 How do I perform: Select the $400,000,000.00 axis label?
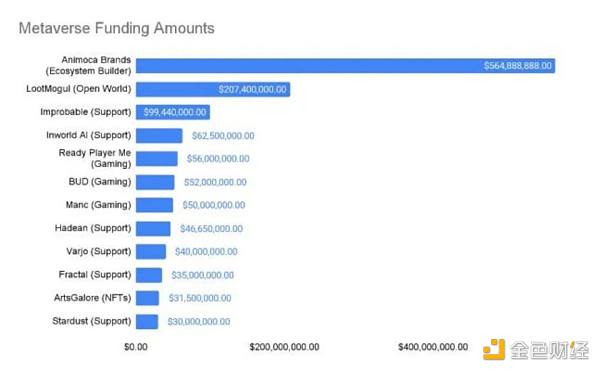(433, 347)
